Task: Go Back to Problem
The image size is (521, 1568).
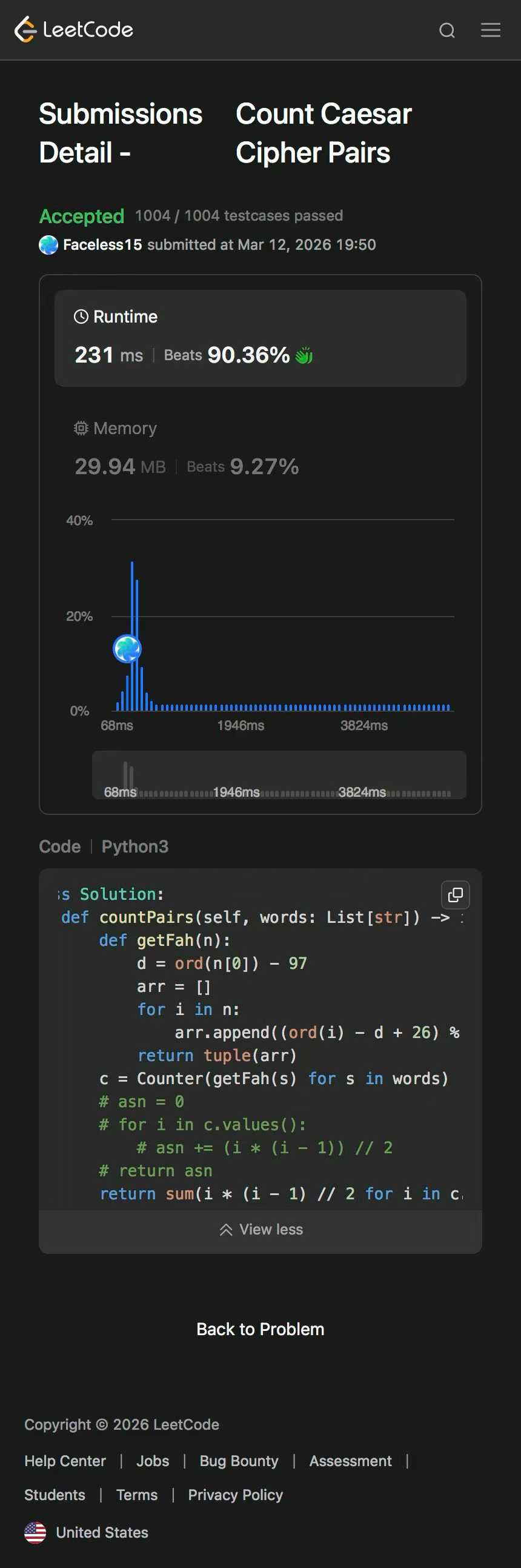Action: 260,1328
